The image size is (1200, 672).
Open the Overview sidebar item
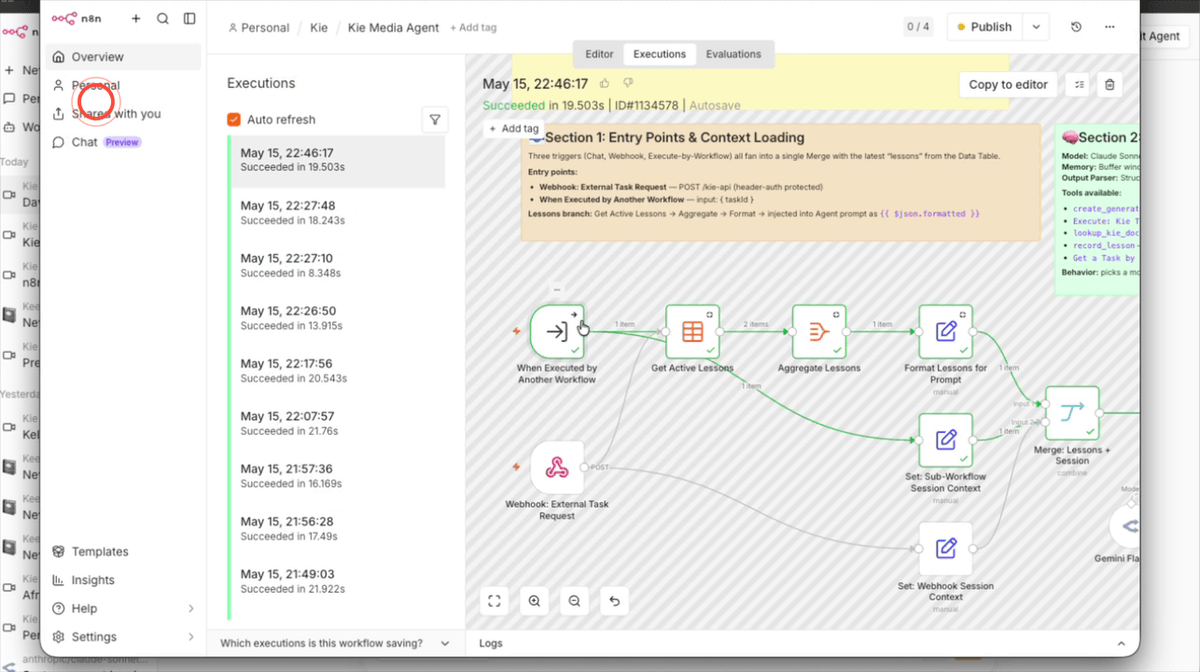124,57
